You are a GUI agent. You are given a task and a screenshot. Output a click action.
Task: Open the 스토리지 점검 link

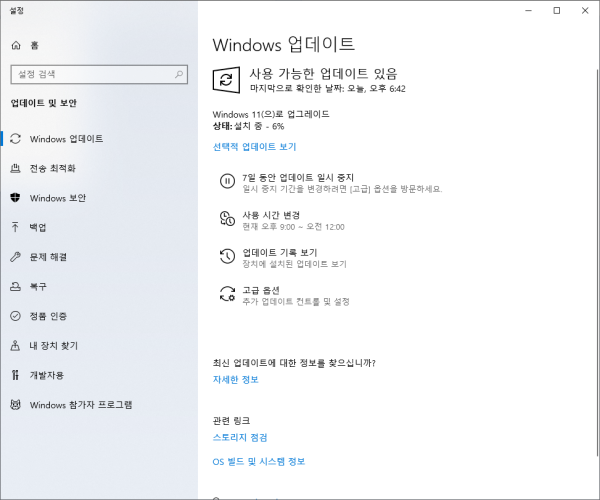[x=240, y=437]
